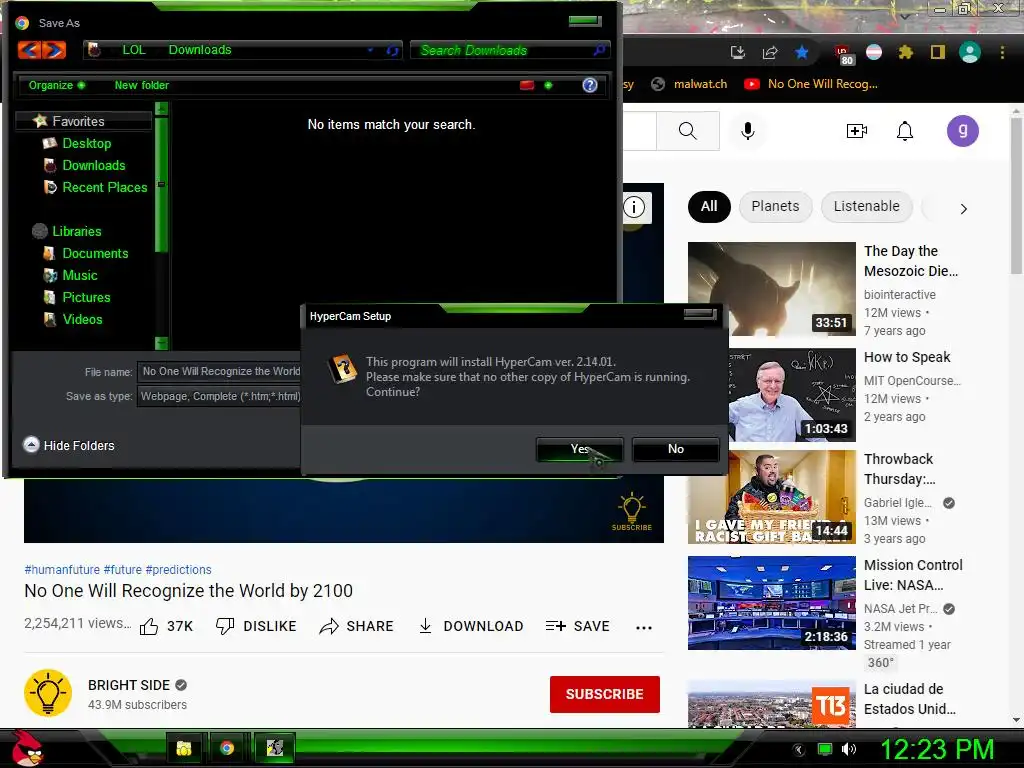
Task: Go forward in Save As dialog
Action: tap(54, 50)
